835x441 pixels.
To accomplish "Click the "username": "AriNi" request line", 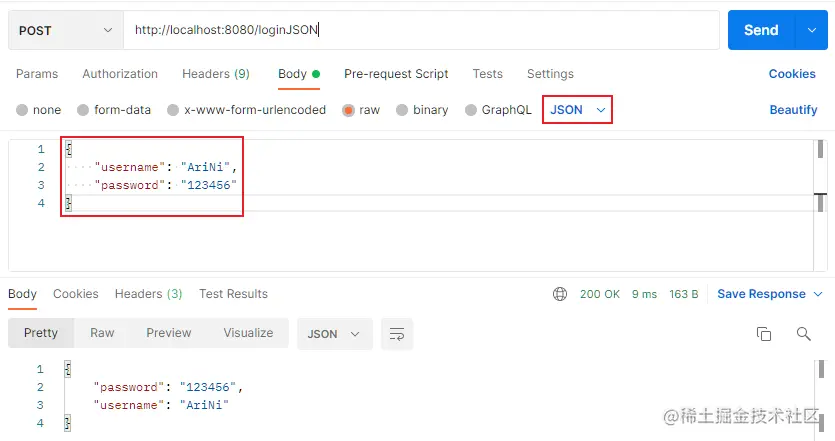I will [x=166, y=167].
